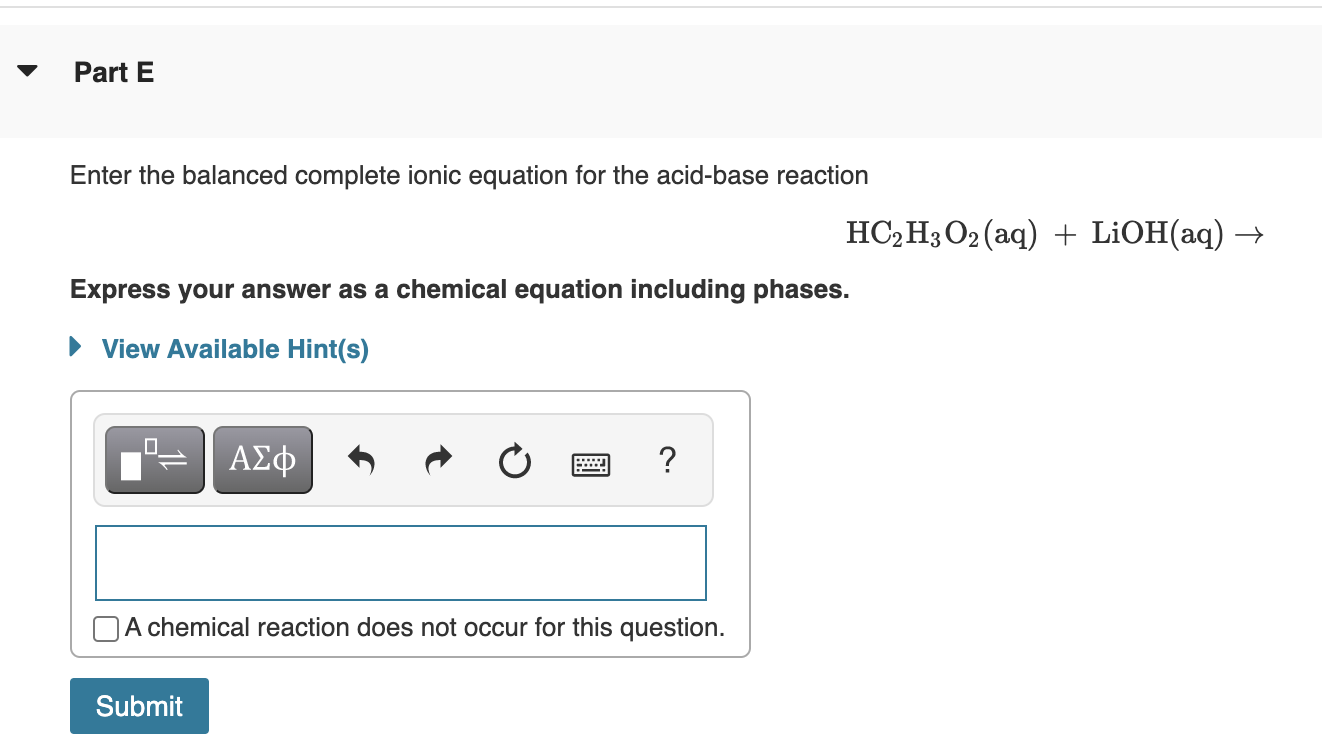Screen dimensions: 1322x753
Task: Select the subscript/superscript template button
Action: click(154, 459)
